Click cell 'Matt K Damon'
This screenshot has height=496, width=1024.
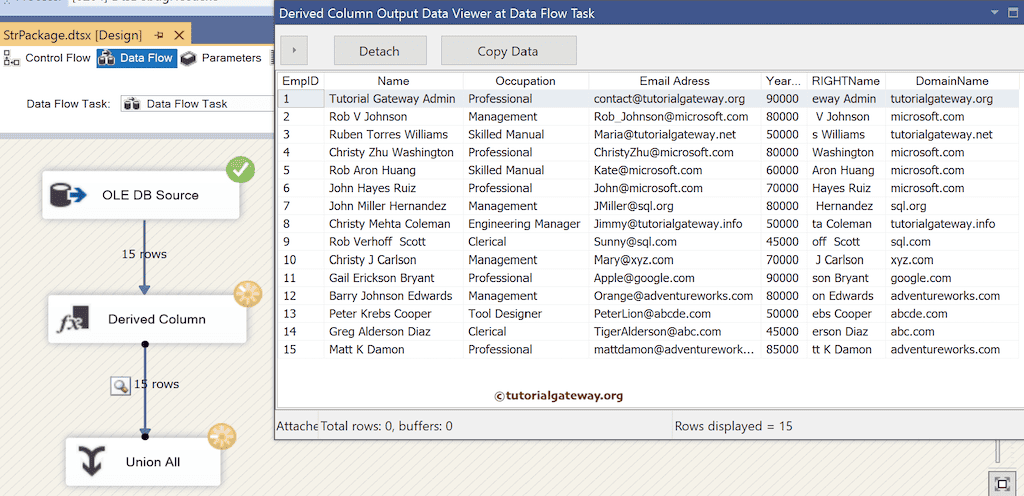[394, 349]
